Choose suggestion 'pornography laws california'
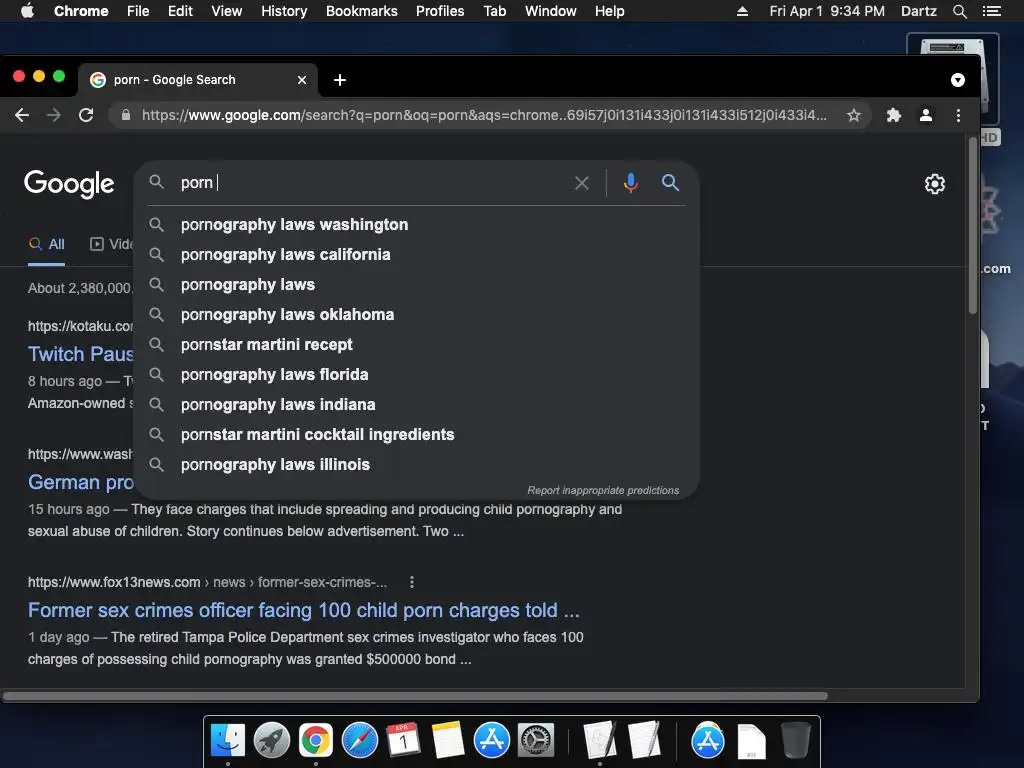 coord(417,255)
